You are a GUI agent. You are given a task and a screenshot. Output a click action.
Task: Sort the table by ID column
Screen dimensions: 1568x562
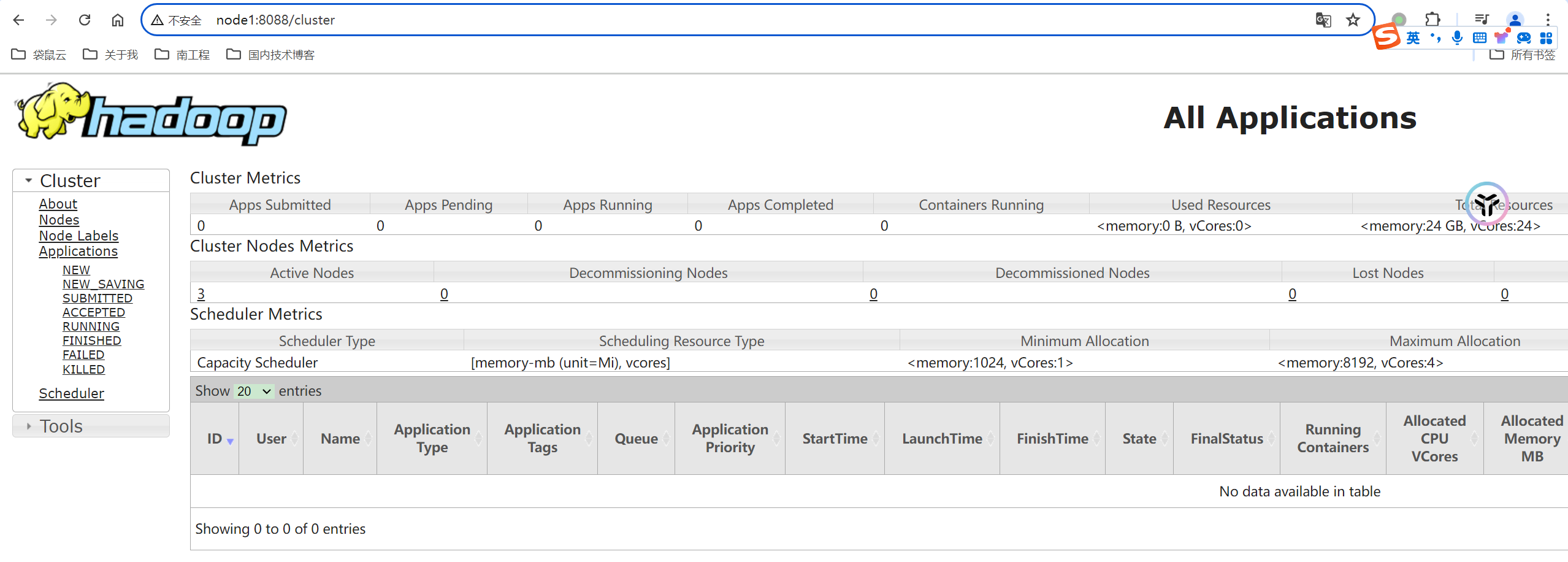pyautogui.click(x=215, y=439)
